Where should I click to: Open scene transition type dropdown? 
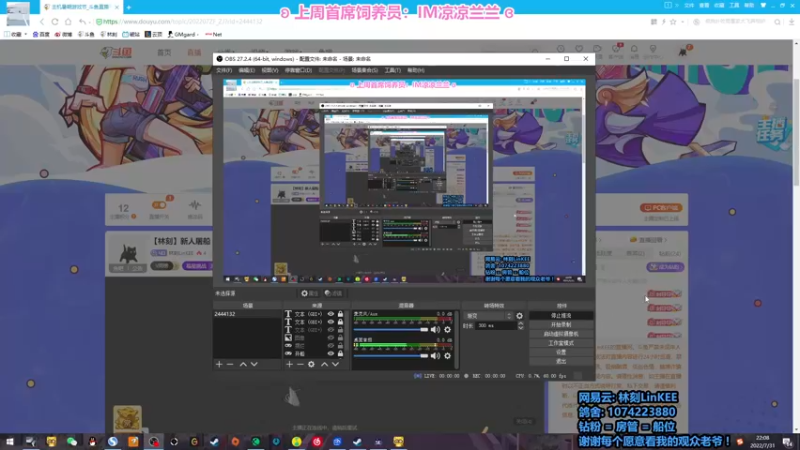click(x=488, y=316)
